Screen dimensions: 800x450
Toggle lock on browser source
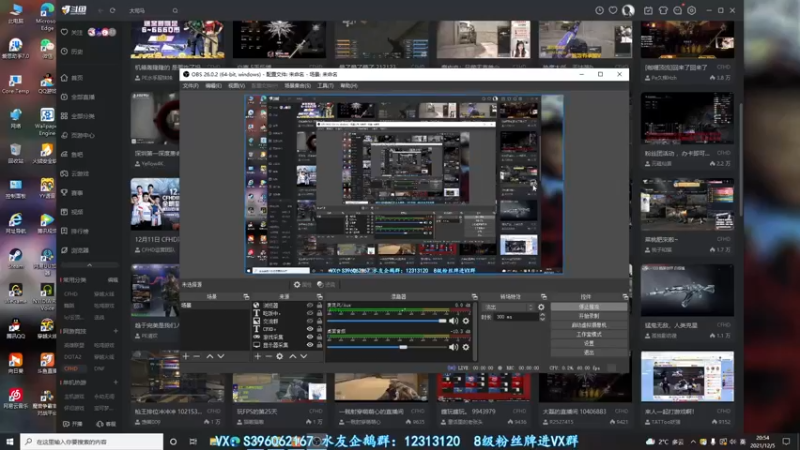tap(319, 305)
